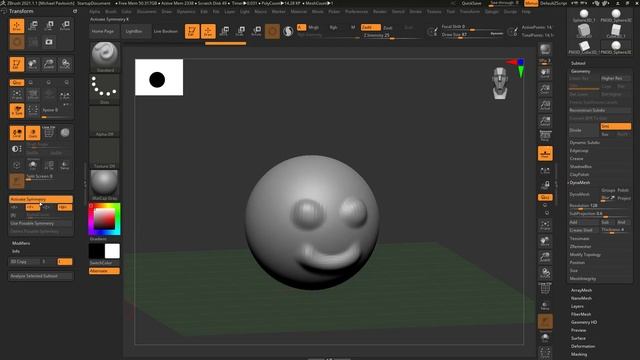Image resolution: width=640 pixels, height=360 pixels.
Task: Expand the Subtool section
Action: click(x=578, y=63)
